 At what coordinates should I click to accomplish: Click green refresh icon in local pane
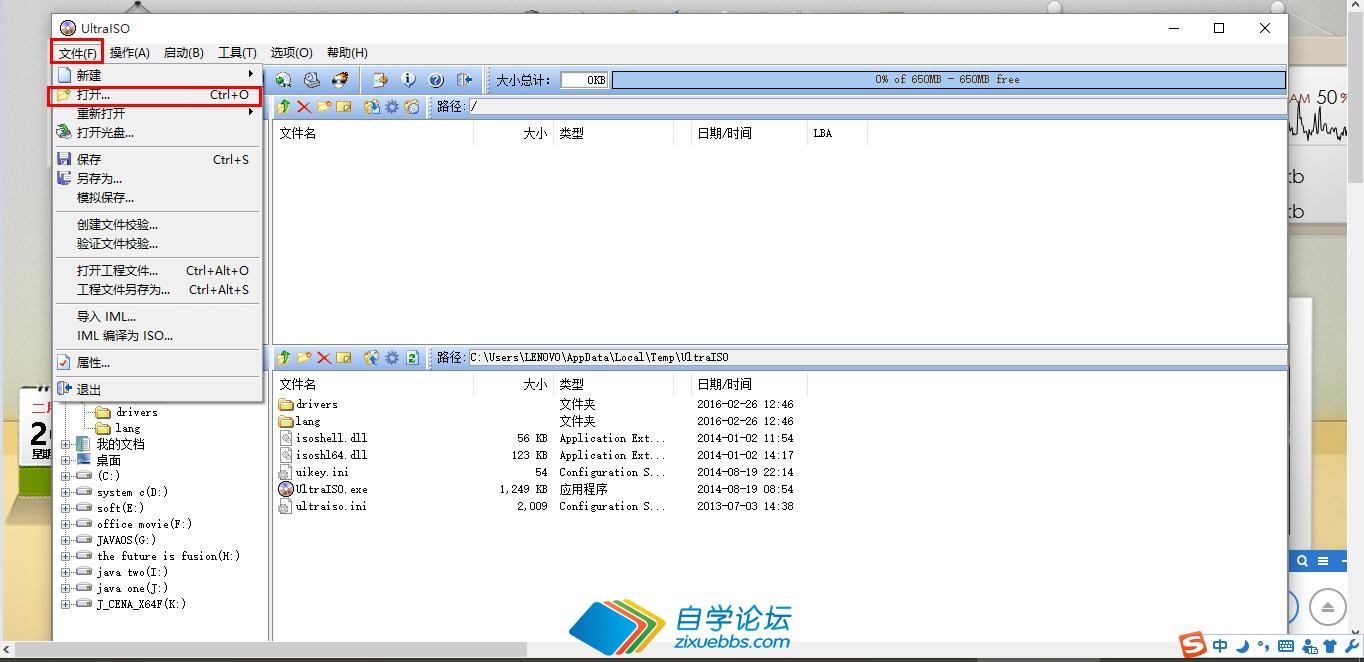(412, 357)
